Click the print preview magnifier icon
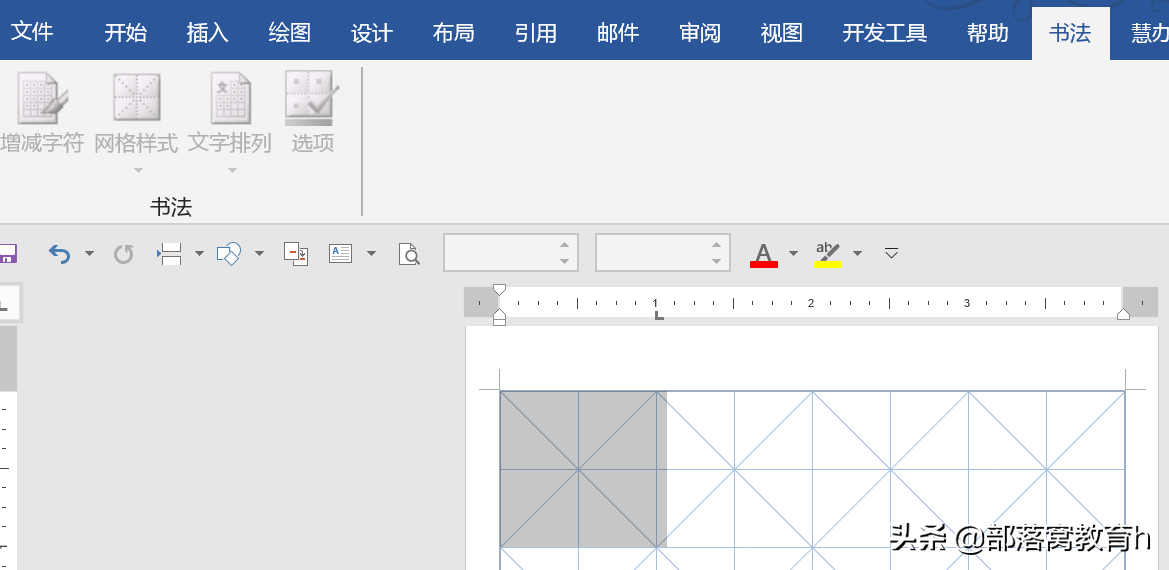 (409, 254)
